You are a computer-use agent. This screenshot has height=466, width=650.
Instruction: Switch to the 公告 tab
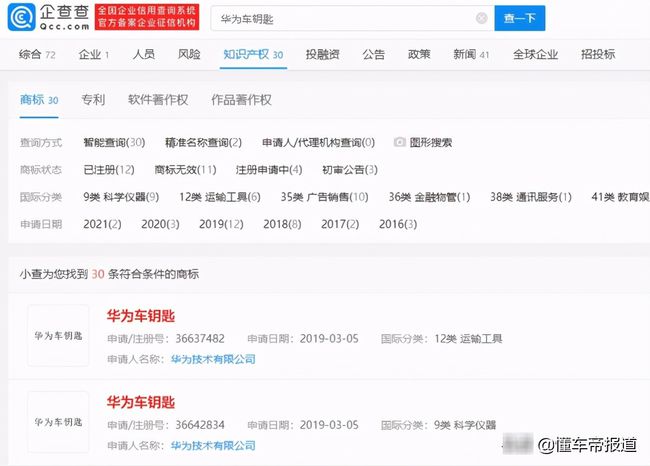coord(374,54)
